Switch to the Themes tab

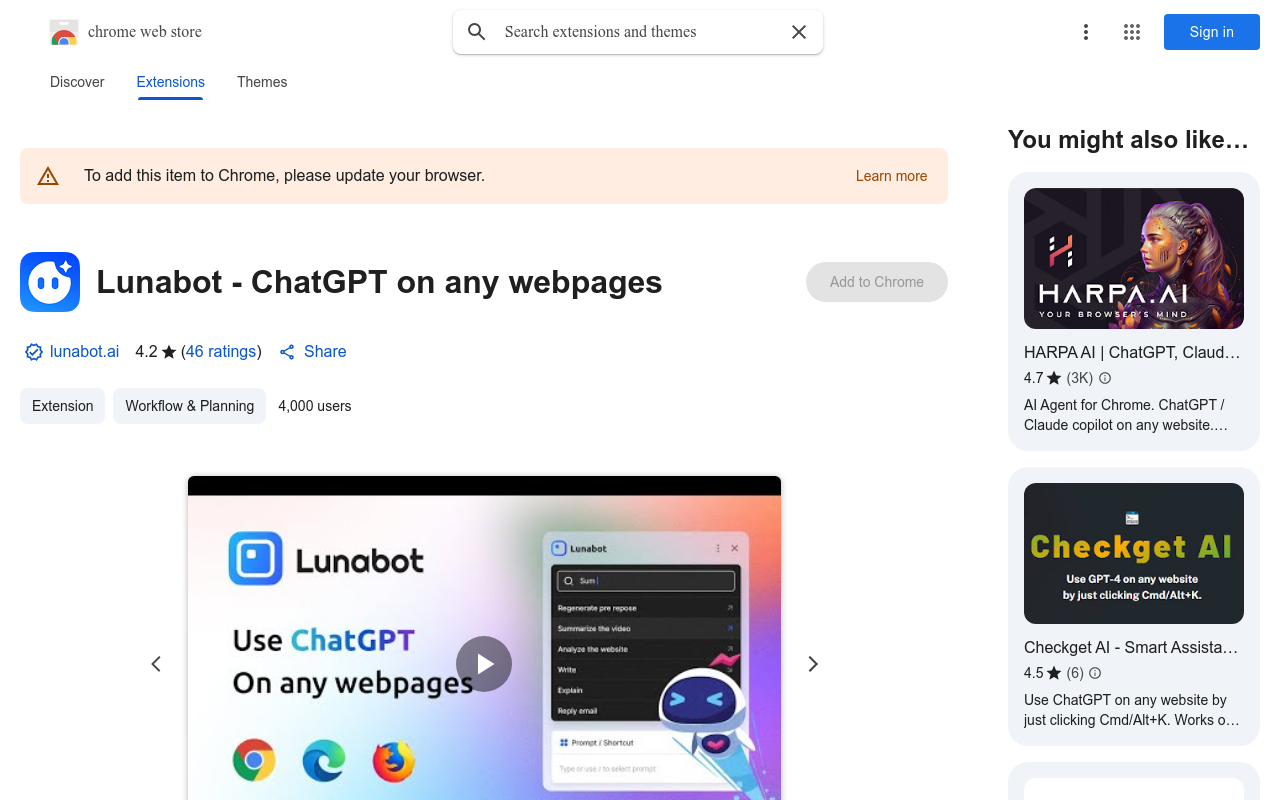(262, 82)
